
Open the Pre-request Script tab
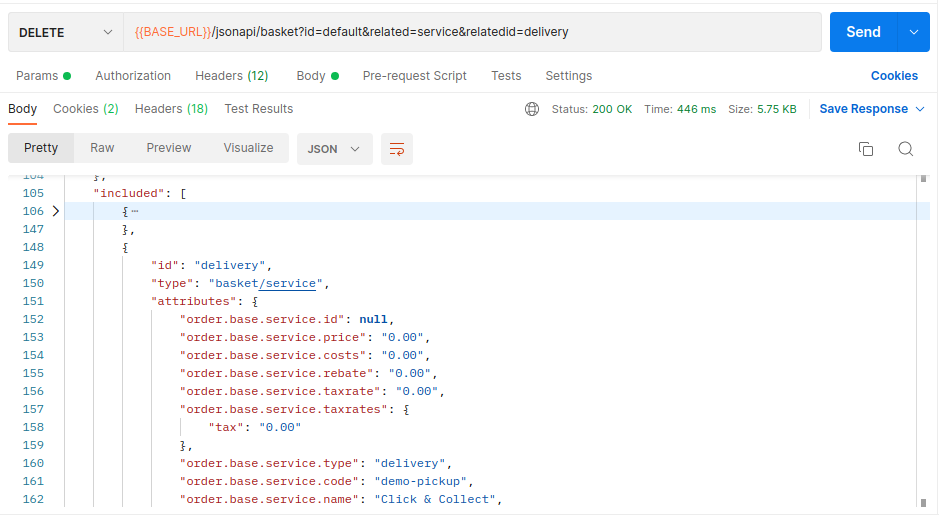[414, 76]
